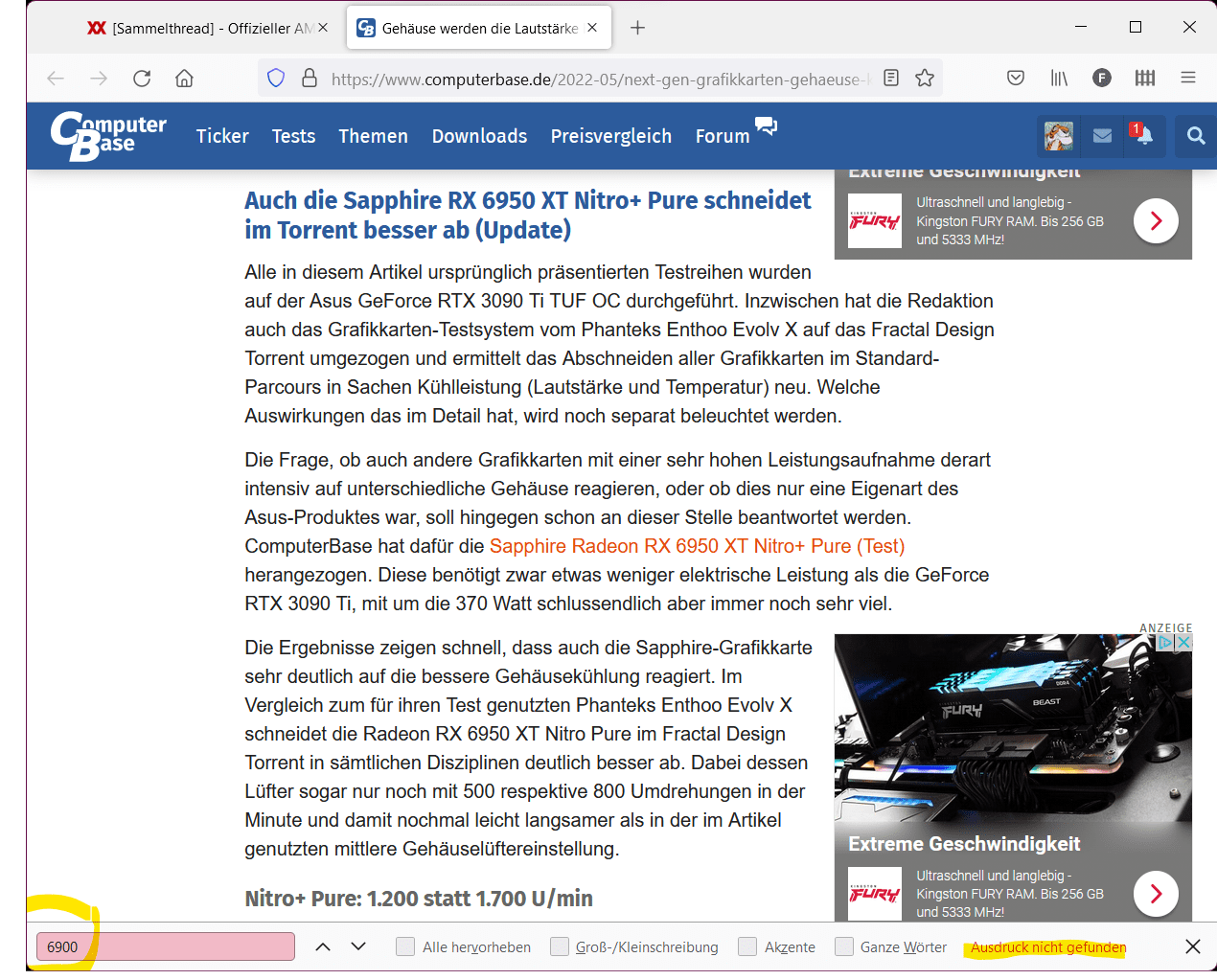
Task: Click the ComputerBase logo
Action: coord(108,136)
